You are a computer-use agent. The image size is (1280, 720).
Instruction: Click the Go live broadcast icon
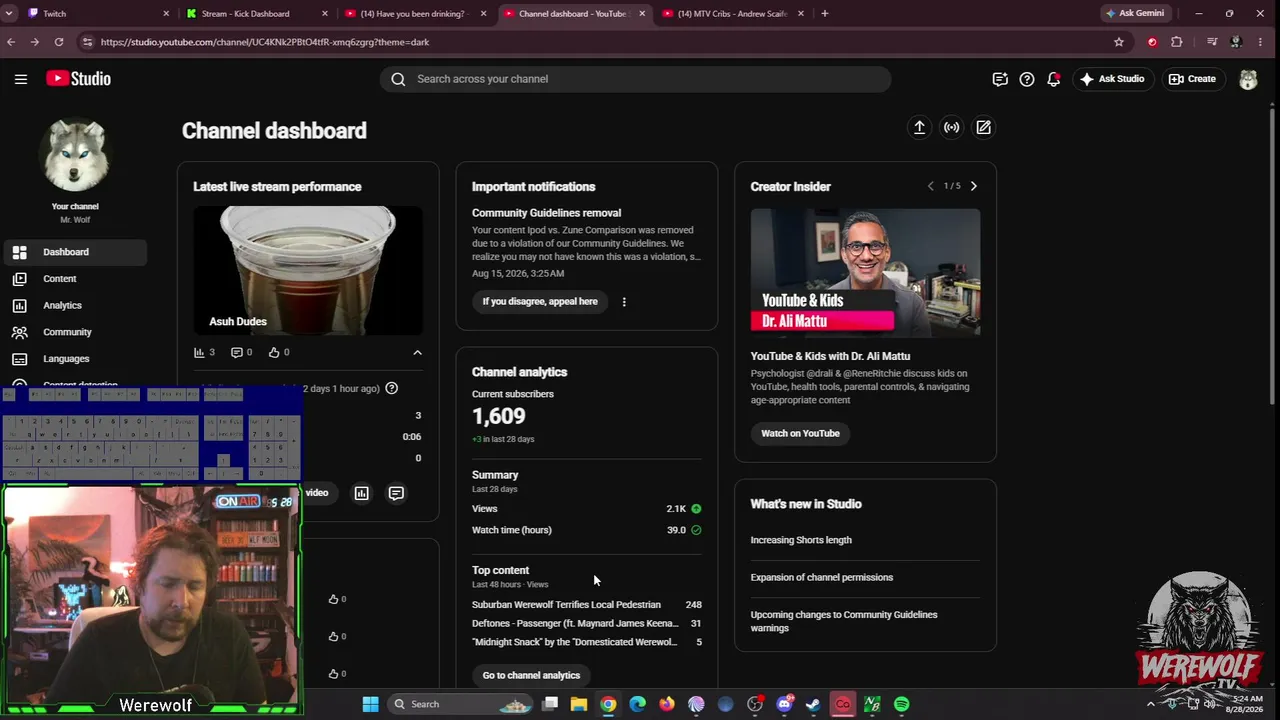click(x=952, y=127)
